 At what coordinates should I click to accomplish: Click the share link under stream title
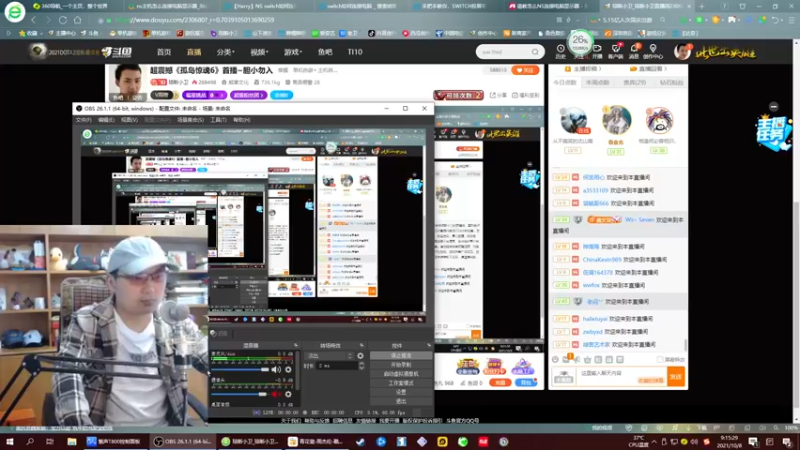(x=498, y=95)
